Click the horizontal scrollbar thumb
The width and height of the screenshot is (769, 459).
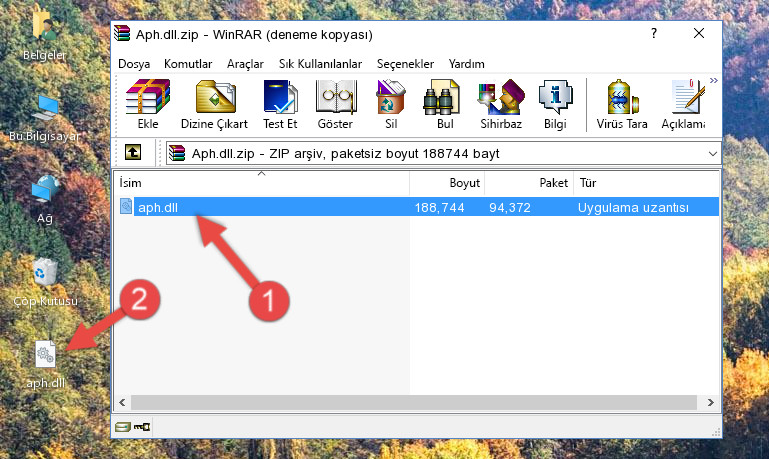coord(413,403)
